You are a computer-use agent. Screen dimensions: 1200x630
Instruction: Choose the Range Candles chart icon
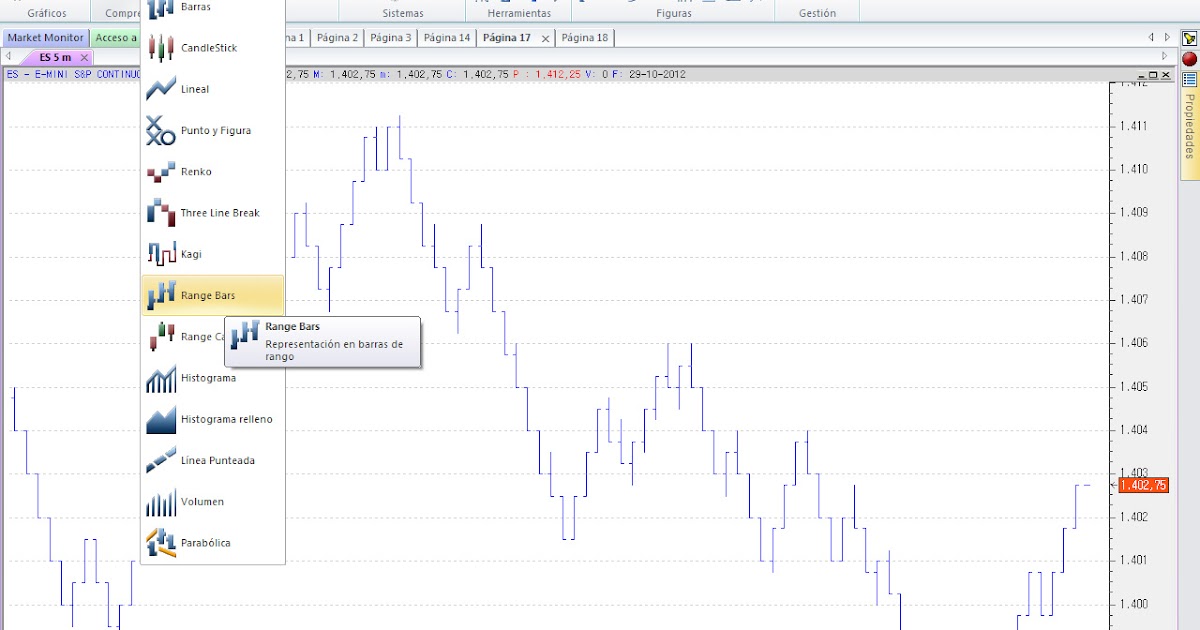tap(161, 337)
